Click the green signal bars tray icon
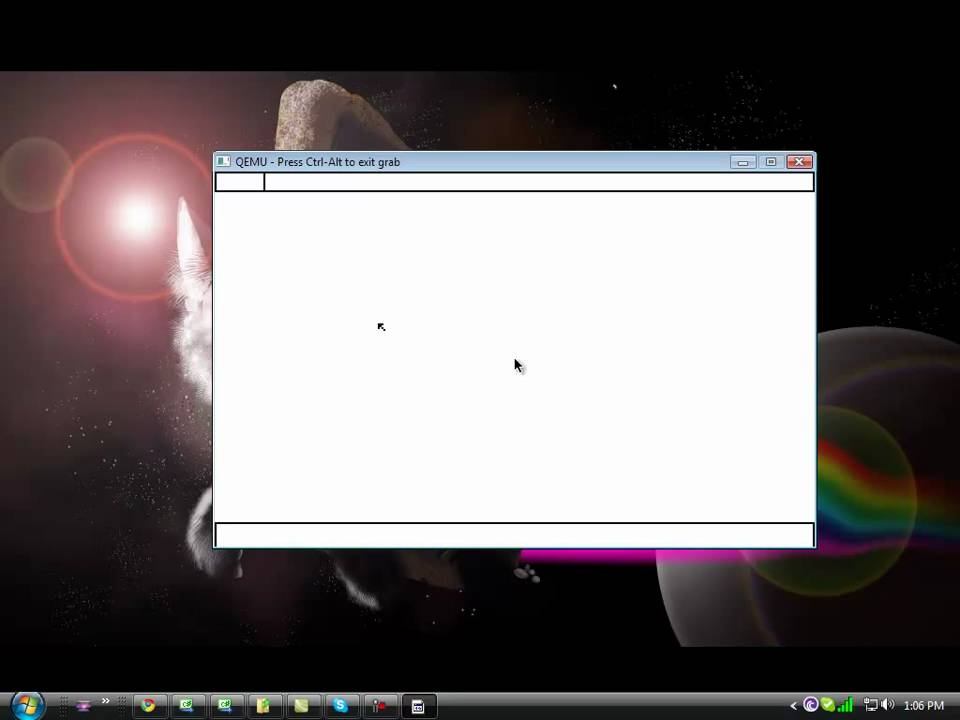This screenshot has height=720, width=960. [x=846, y=705]
